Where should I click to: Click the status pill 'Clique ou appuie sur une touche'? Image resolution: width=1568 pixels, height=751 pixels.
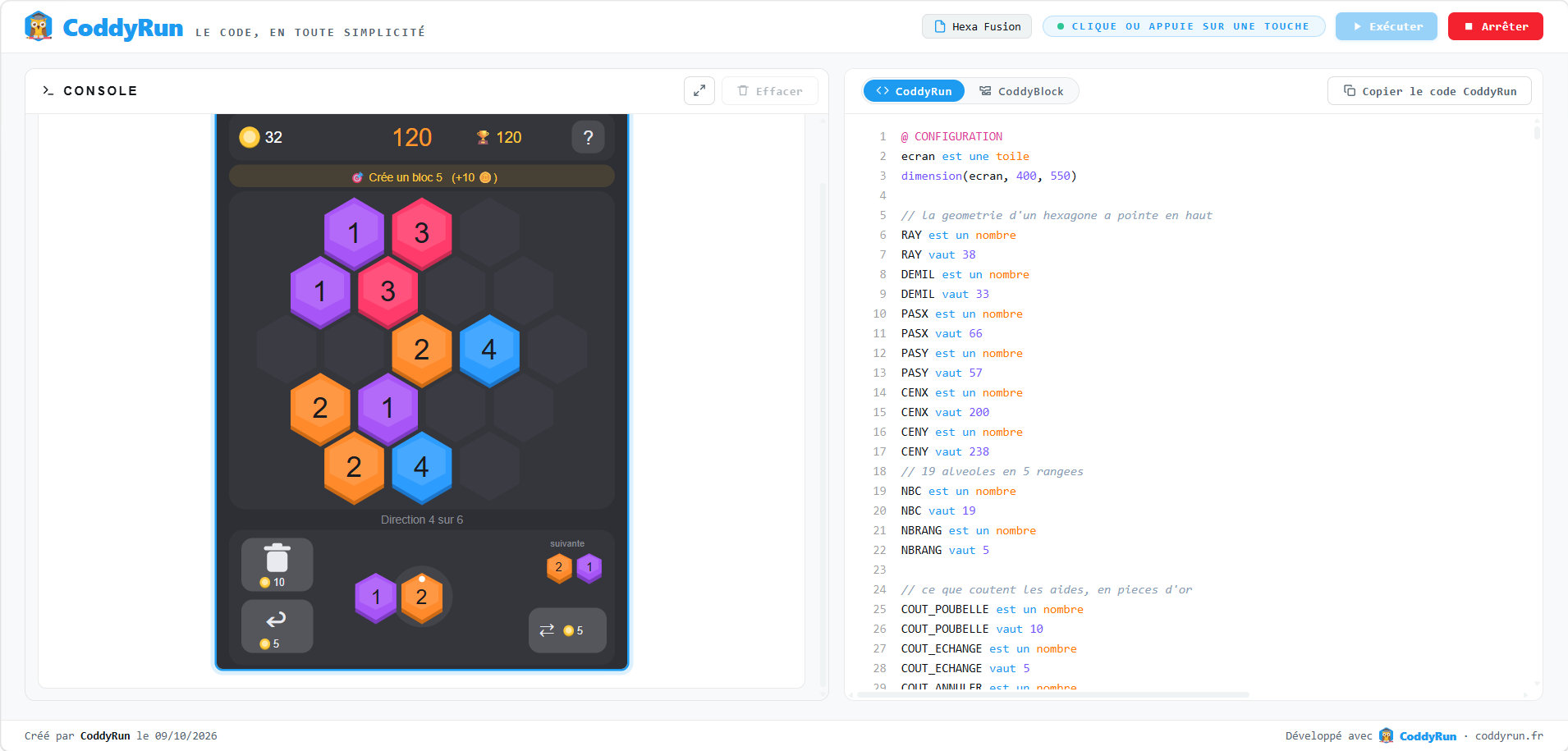[x=1184, y=26]
